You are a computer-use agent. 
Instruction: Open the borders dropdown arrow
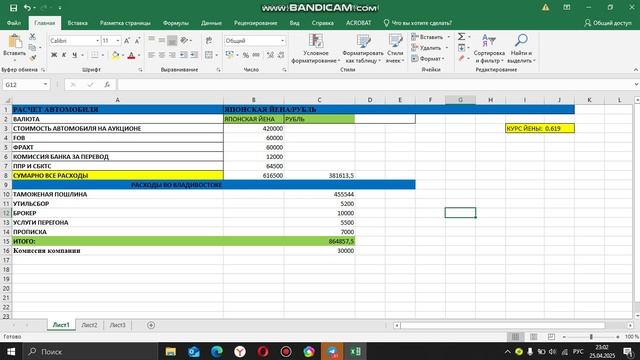102,55
